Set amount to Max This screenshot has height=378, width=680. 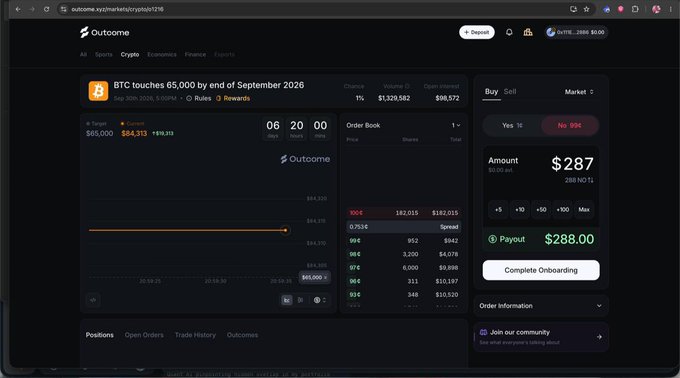pyautogui.click(x=584, y=210)
